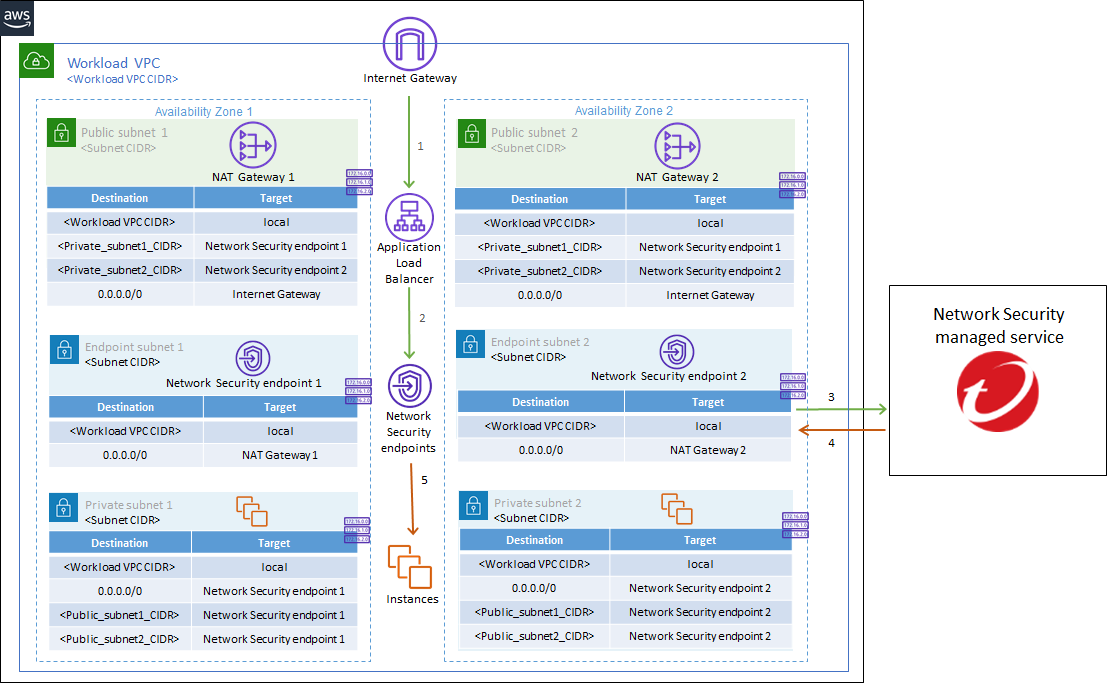Click <Public_subnet1_CIDR> in Private subnet 1 table
Screen dimensions: 1107x683
pos(119,615)
